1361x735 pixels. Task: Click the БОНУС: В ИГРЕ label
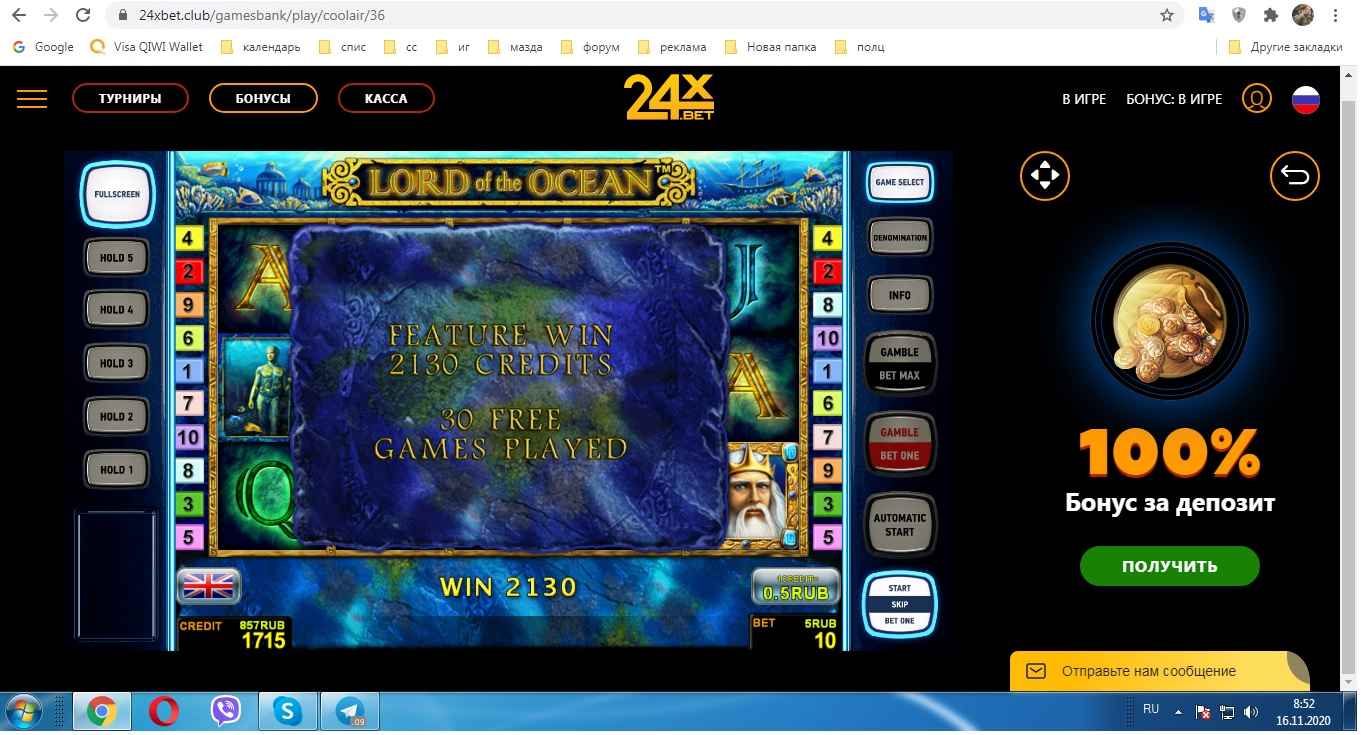click(1174, 99)
